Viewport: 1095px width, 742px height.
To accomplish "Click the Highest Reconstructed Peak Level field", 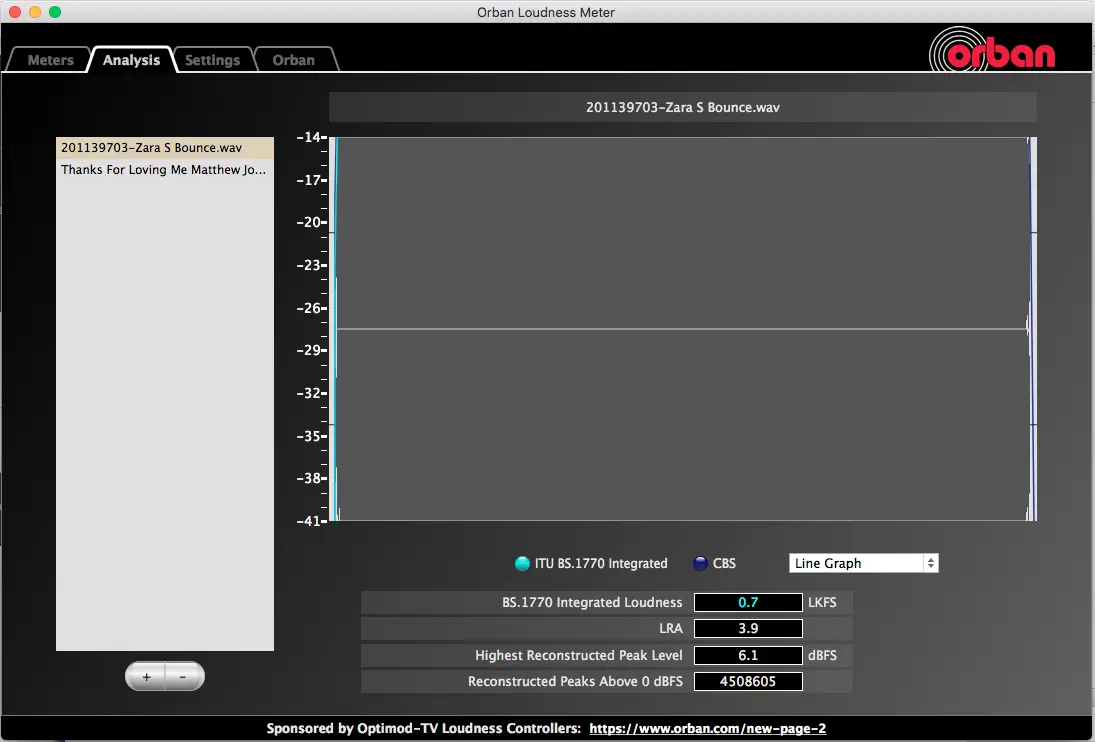I will click(748, 655).
